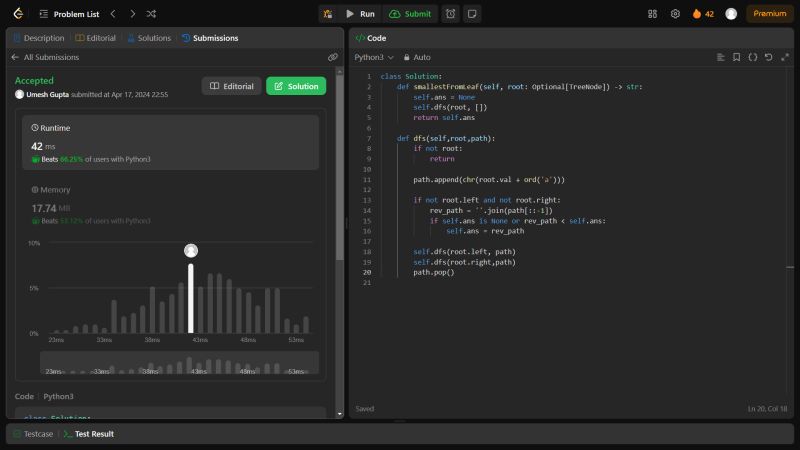Toggle the Auto lock setting
This screenshot has width=800, height=450.
pos(417,57)
